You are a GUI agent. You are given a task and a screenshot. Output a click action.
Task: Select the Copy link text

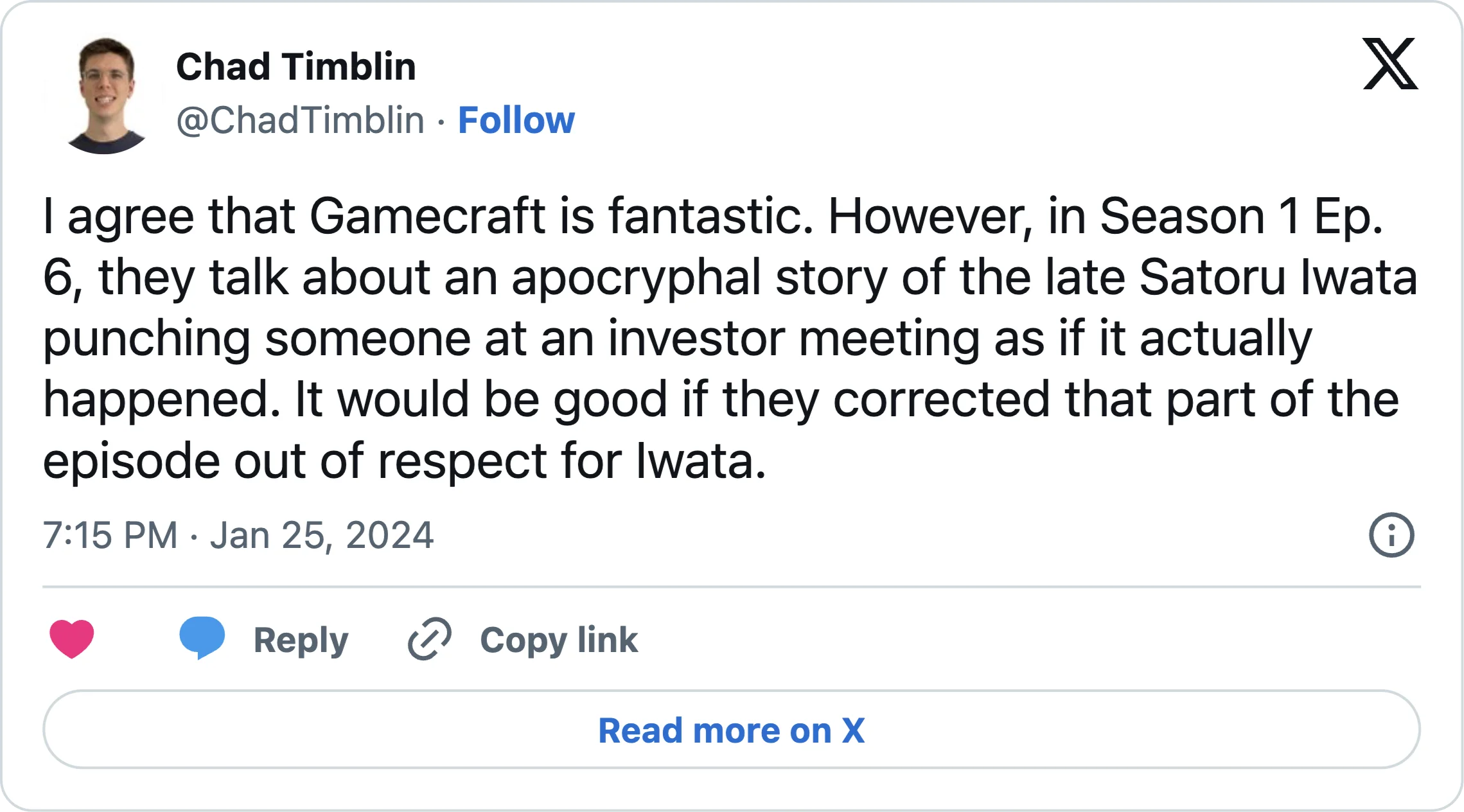(558, 639)
